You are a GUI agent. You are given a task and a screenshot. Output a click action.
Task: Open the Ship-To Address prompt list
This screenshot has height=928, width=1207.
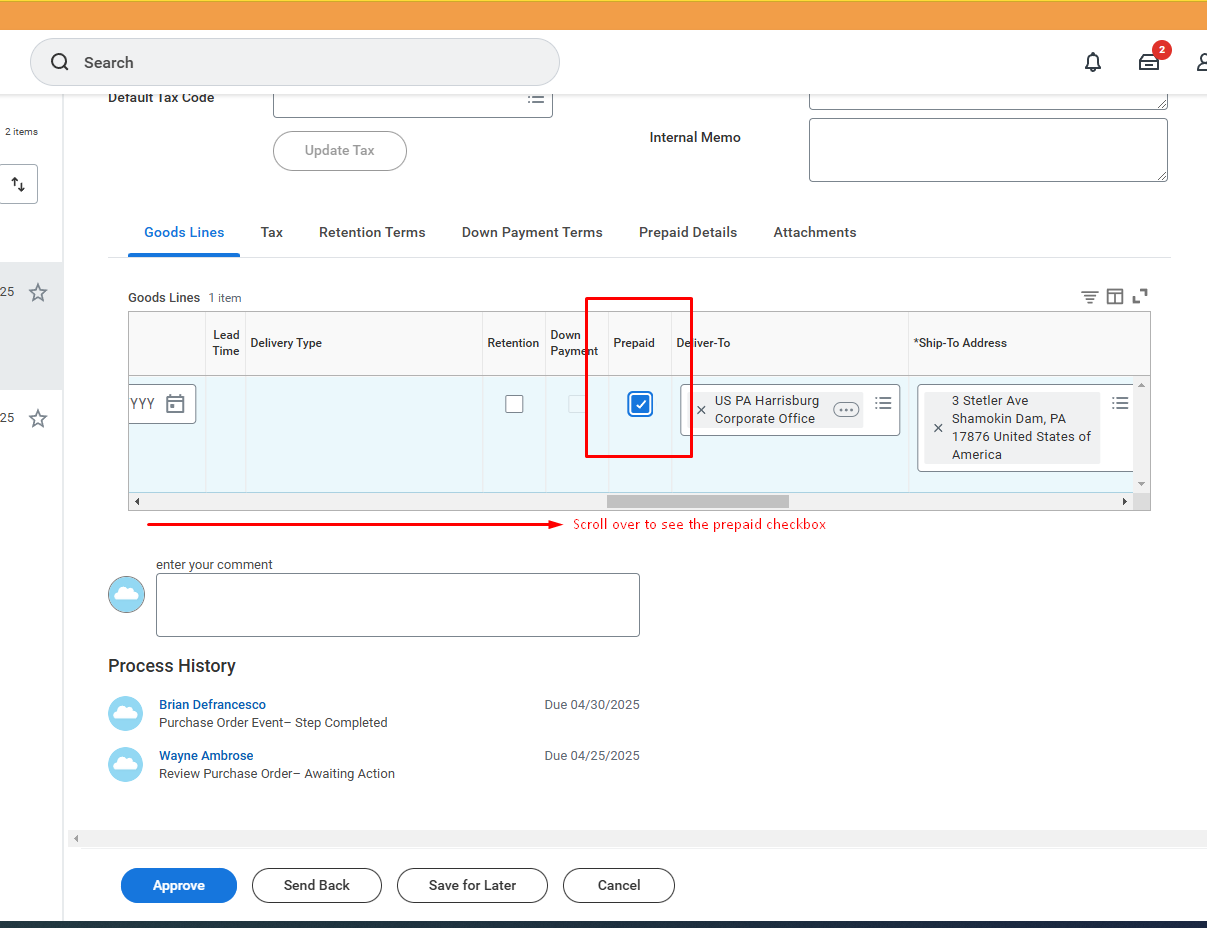click(x=1120, y=403)
